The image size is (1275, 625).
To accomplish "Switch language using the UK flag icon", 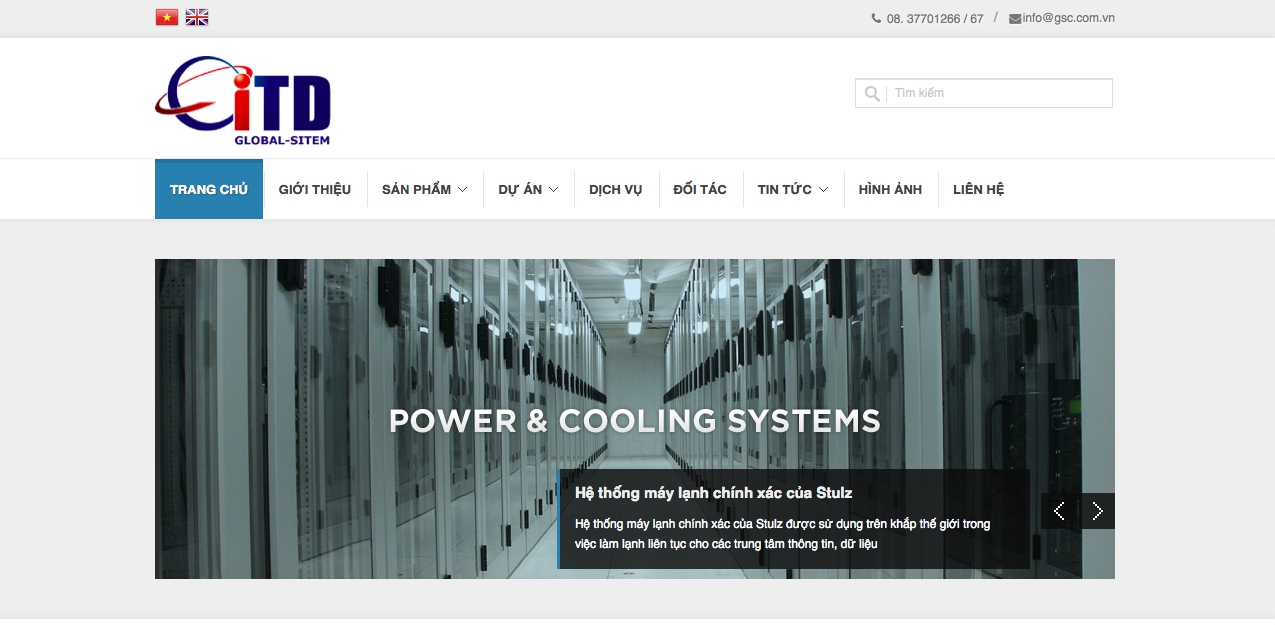I will pos(197,17).
